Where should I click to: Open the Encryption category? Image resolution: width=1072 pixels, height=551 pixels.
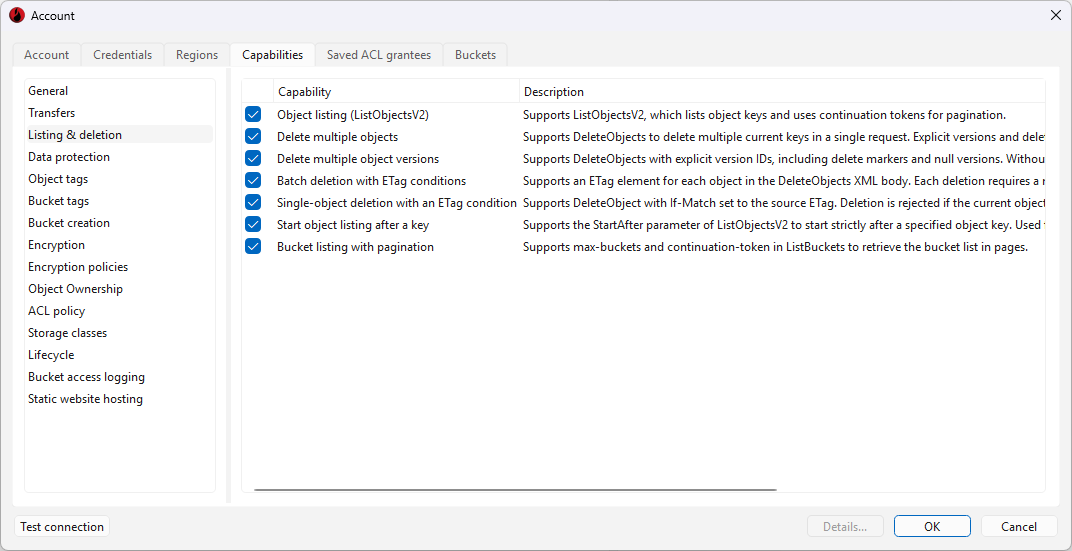(x=119, y=245)
